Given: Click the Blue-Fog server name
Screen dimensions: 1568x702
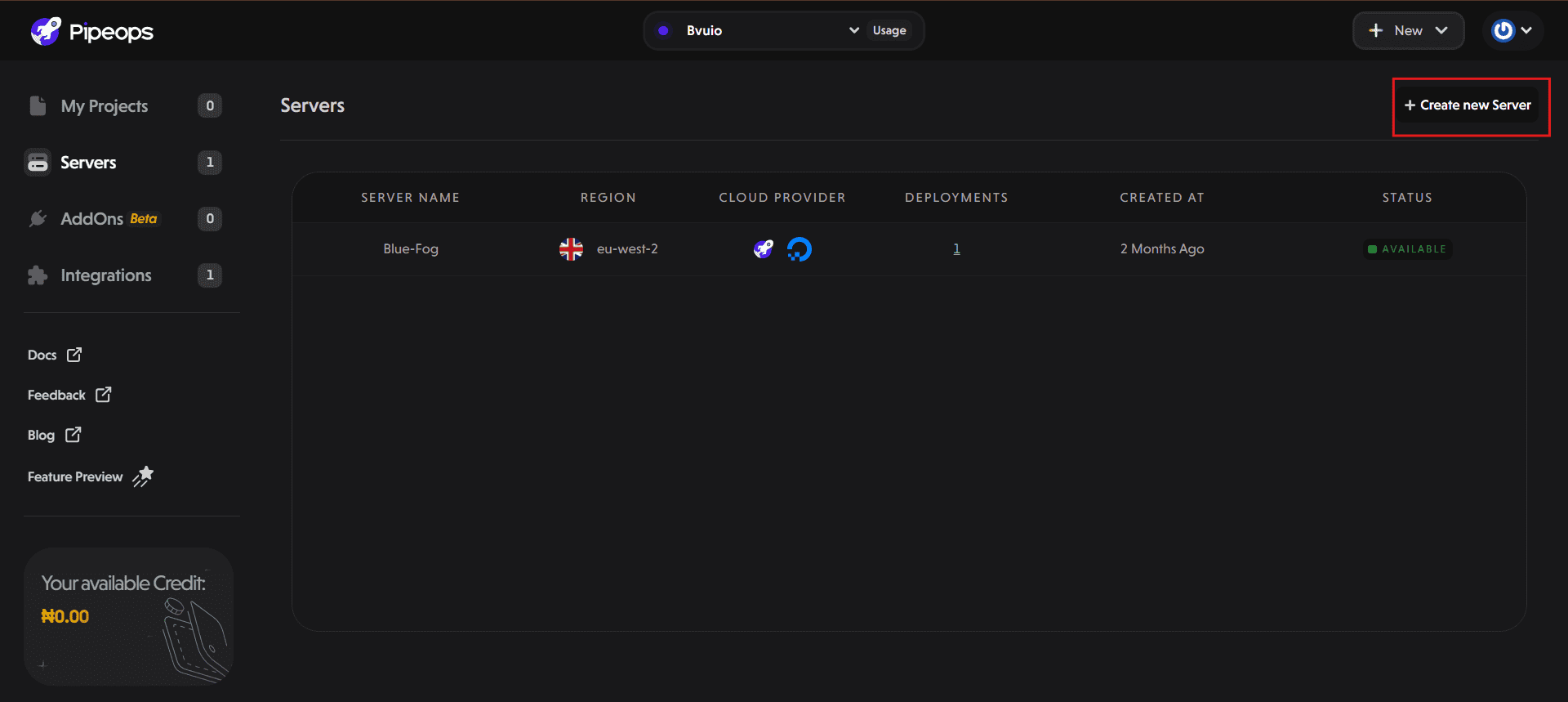Looking at the screenshot, I should (x=411, y=248).
